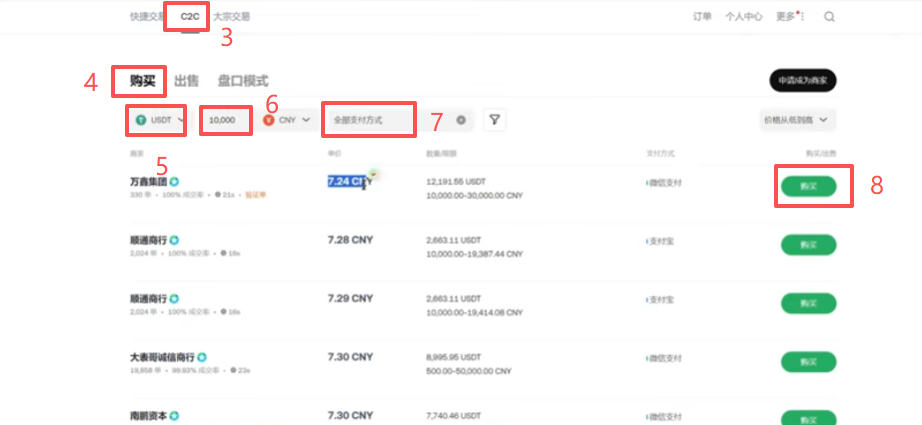This screenshot has width=922, height=425.
Task: Open merchant 顺通商行 in 7.29 CNY row
Action: pos(148,299)
